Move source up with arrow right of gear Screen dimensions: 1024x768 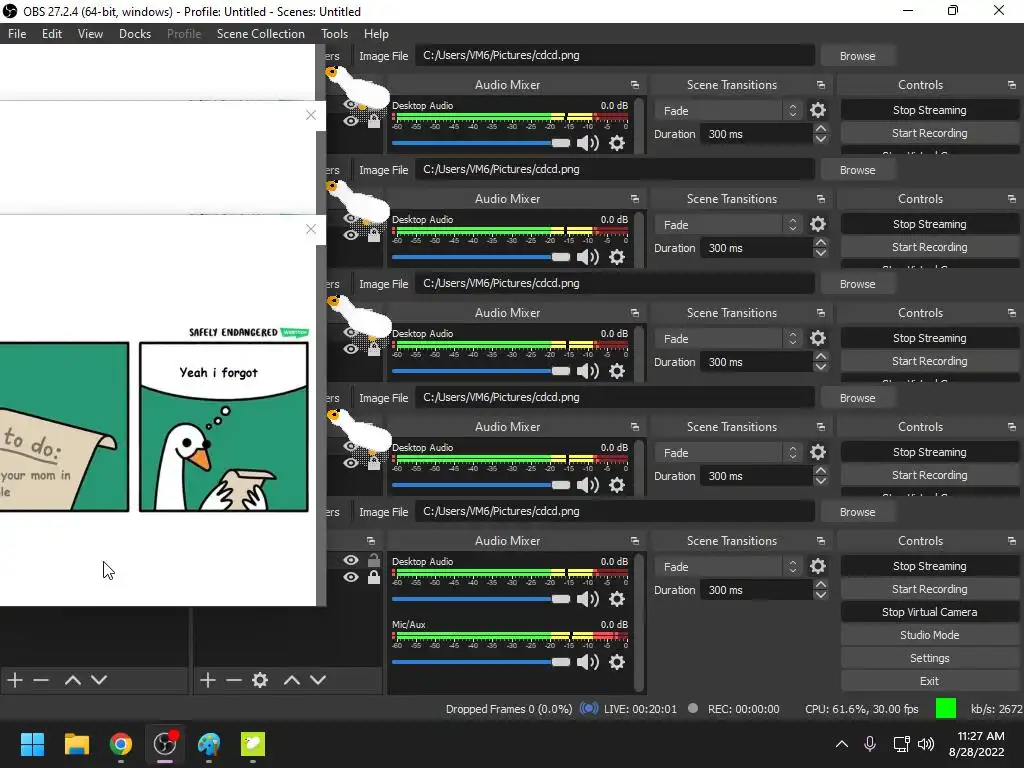pos(291,680)
